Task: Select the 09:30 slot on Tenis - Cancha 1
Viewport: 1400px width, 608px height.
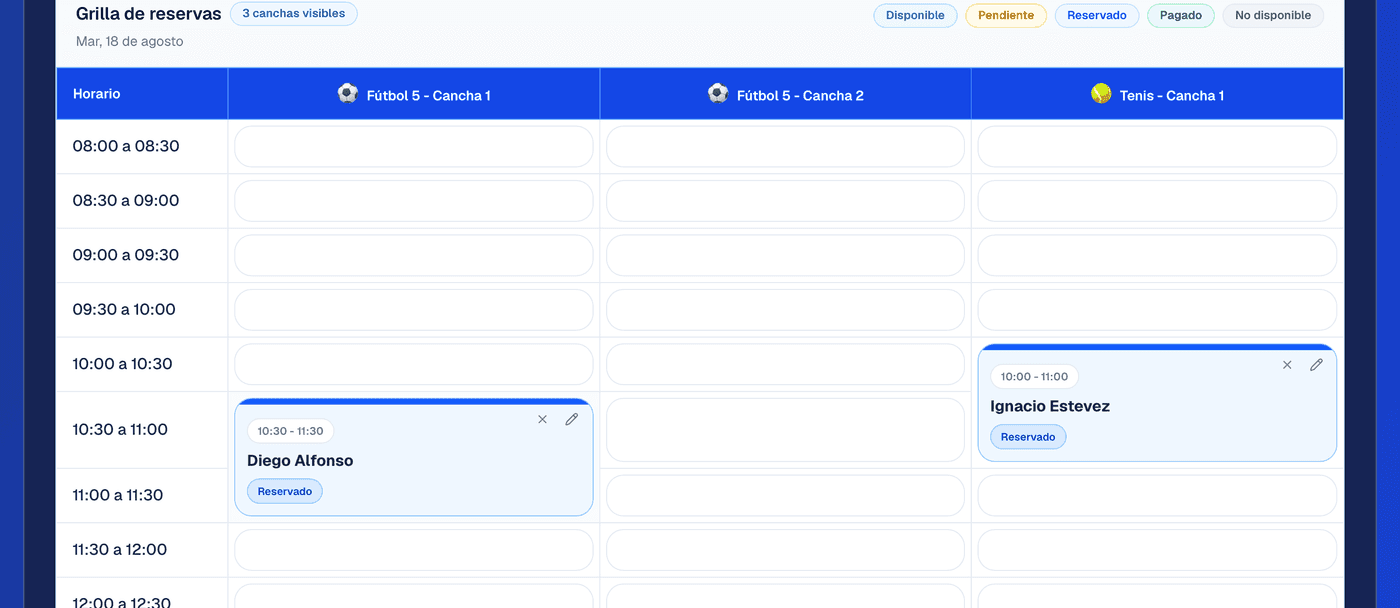Action: coord(1157,310)
